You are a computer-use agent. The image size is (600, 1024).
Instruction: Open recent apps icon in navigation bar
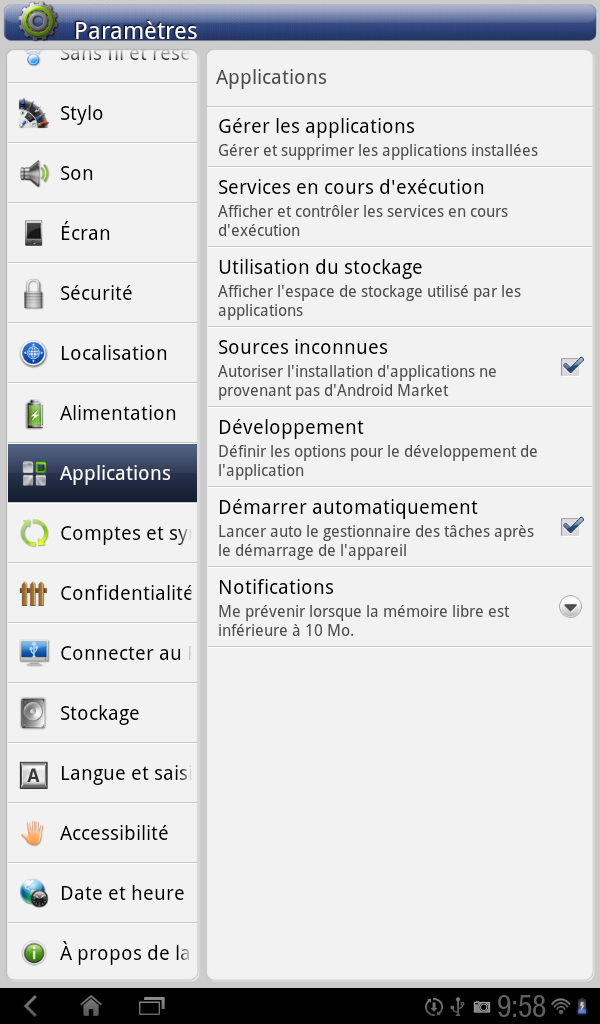151,1006
